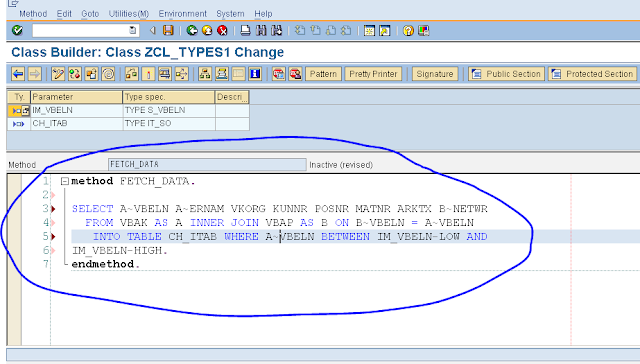Click the Public Section button
The height and width of the screenshot is (364, 640).
point(507,74)
